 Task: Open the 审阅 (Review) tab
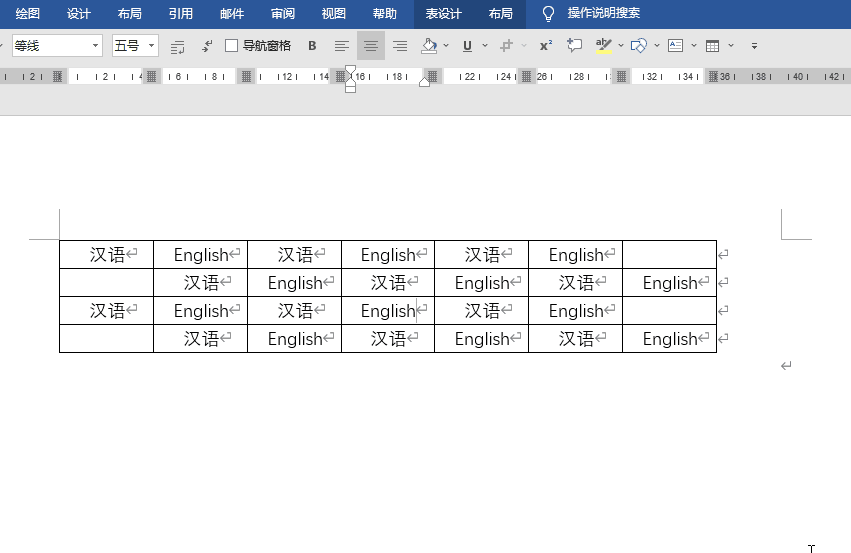283,14
